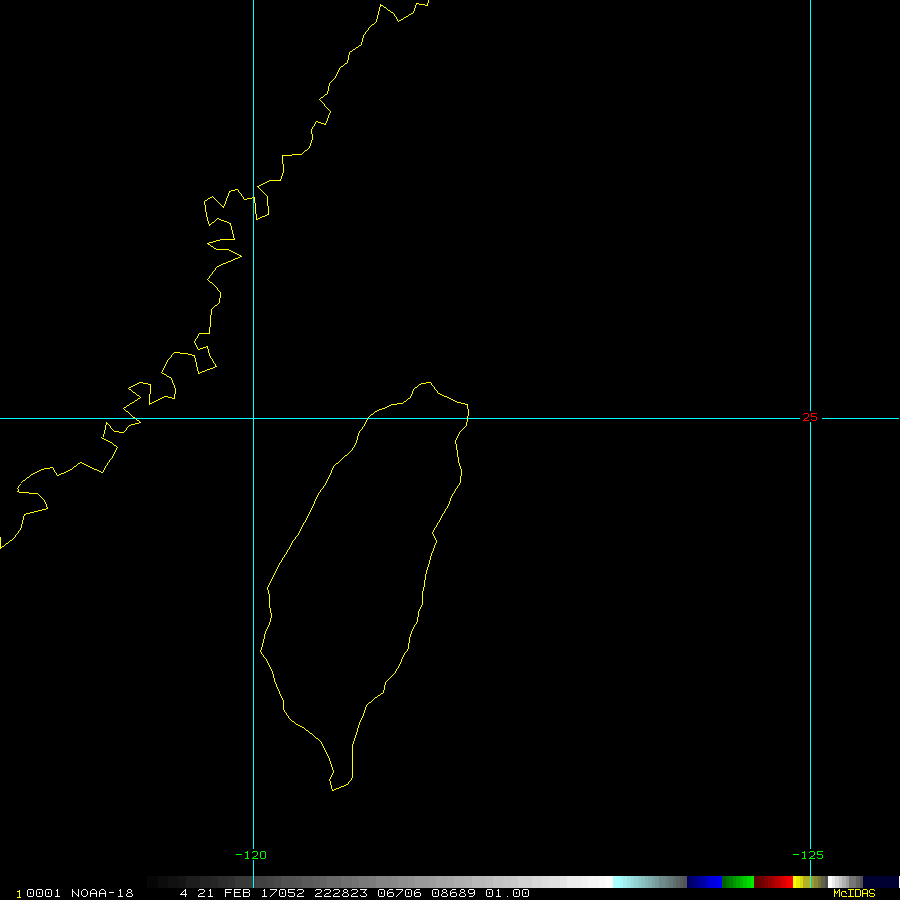Screen dimensions: 900x900
Task: Click the NOAA-18 satellite label
Action: click(102, 893)
